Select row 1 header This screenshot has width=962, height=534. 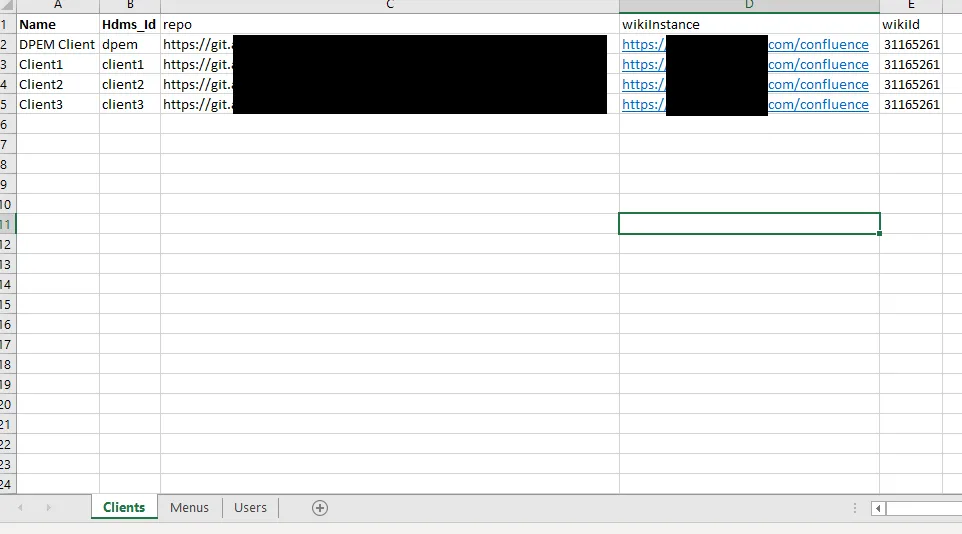[x=7, y=25]
